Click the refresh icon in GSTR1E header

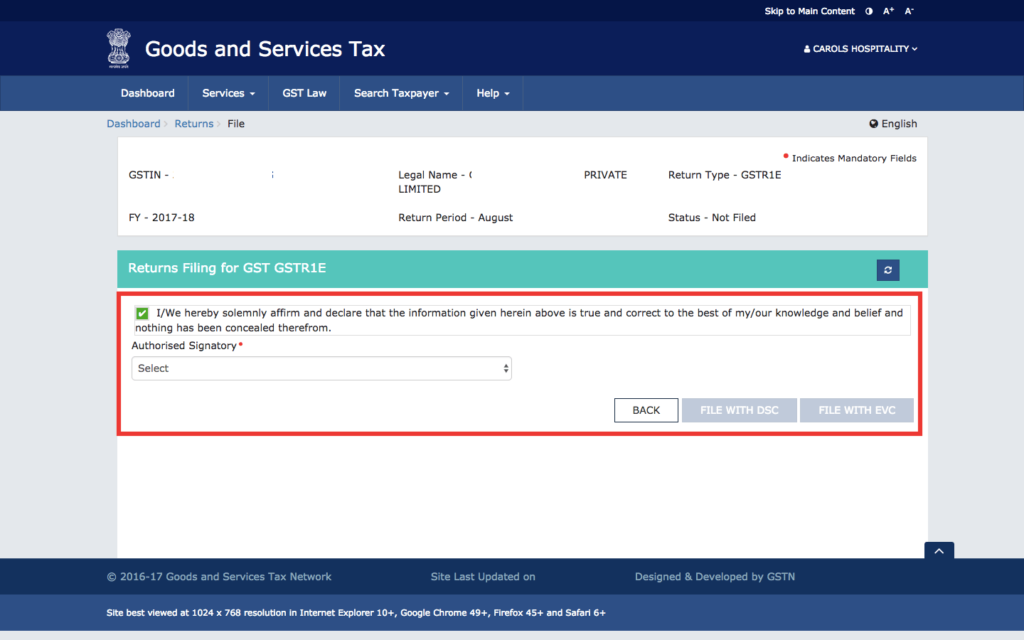click(x=887, y=270)
